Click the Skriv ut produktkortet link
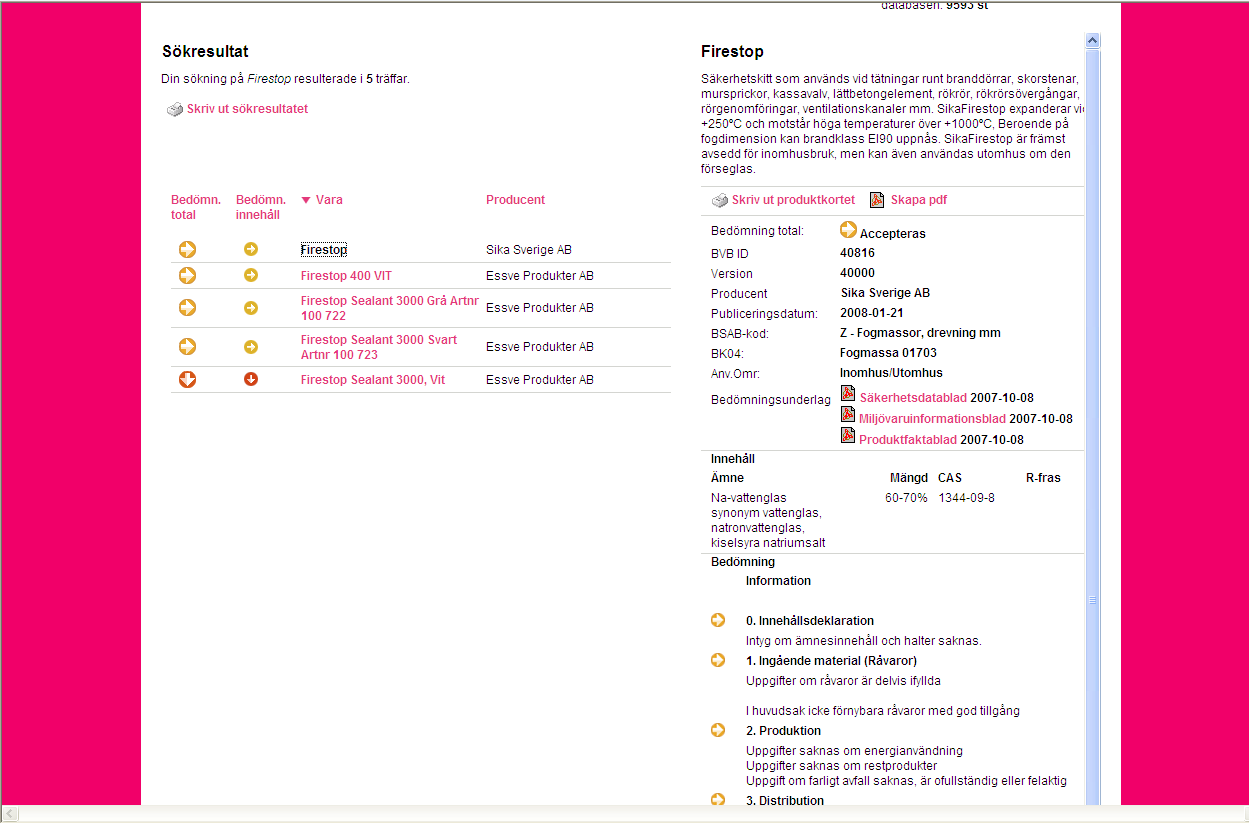Viewport: 1249px width, 823px height. pos(793,200)
